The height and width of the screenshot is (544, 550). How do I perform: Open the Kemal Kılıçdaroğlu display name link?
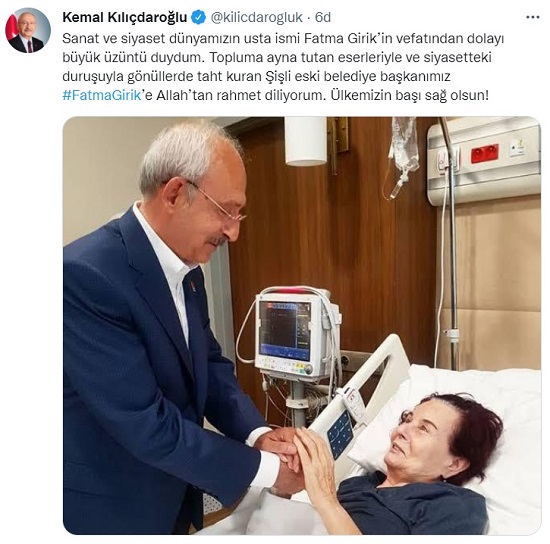(x=125, y=17)
